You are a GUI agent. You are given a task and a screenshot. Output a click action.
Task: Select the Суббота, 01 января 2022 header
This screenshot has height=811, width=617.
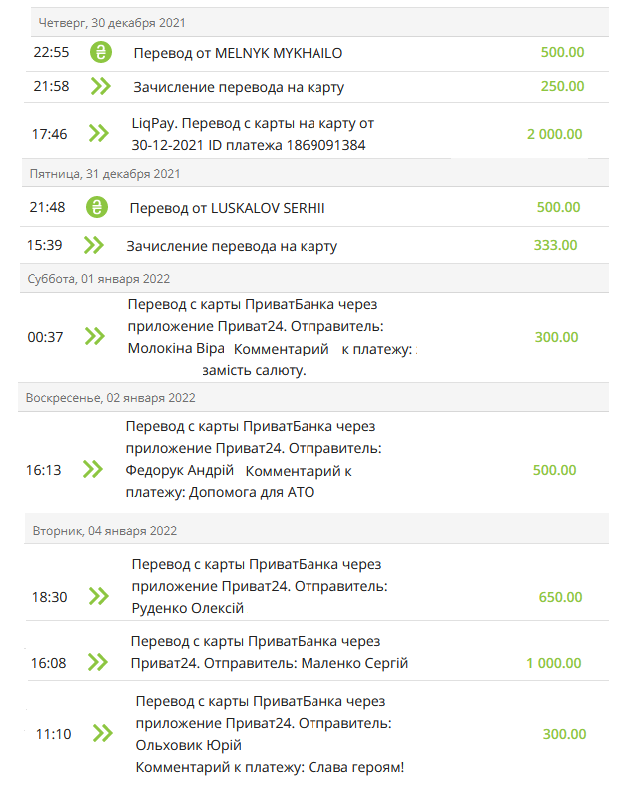(314, 279)
